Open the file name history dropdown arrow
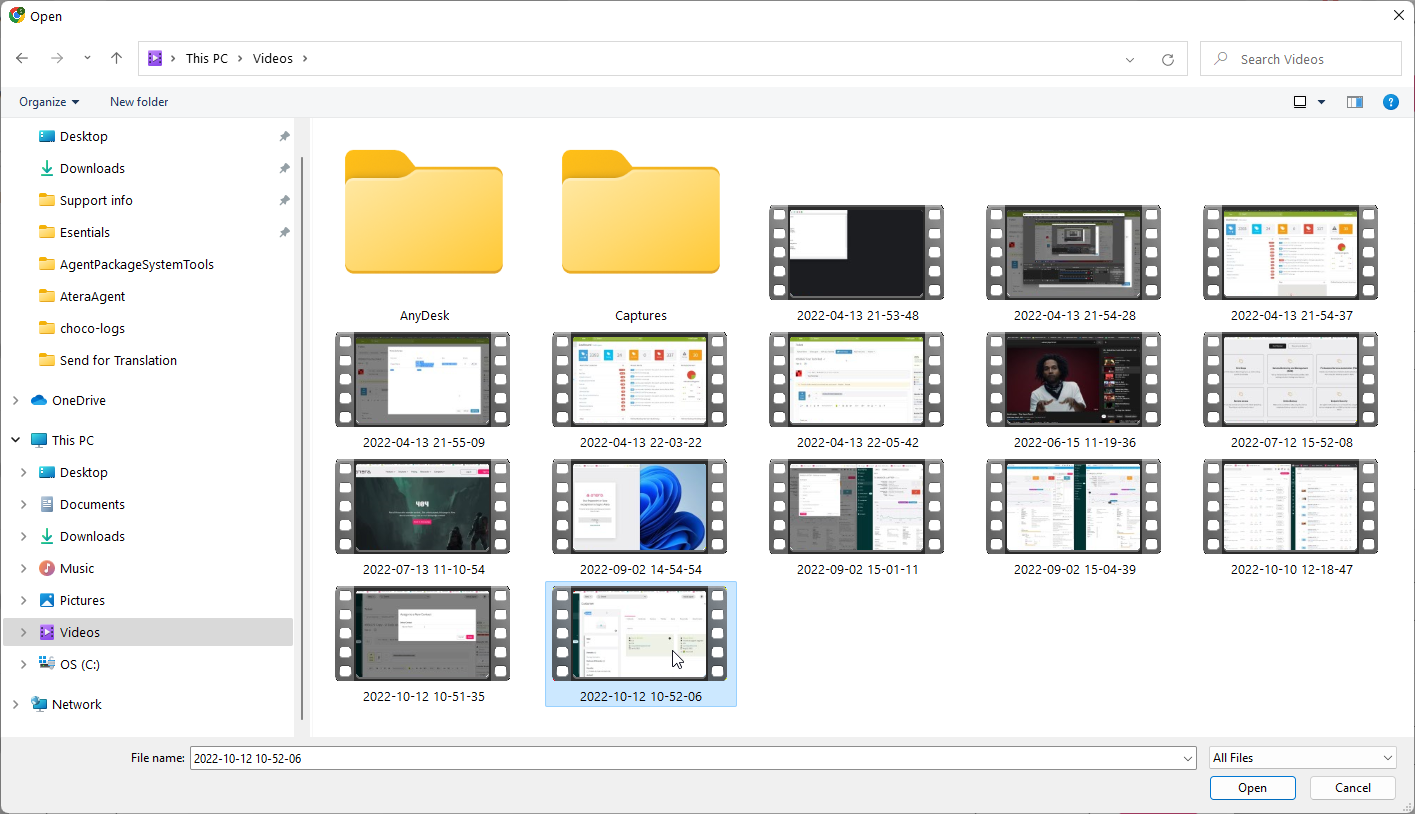This screenshot has height=814, width=1415. point(1186,758)
